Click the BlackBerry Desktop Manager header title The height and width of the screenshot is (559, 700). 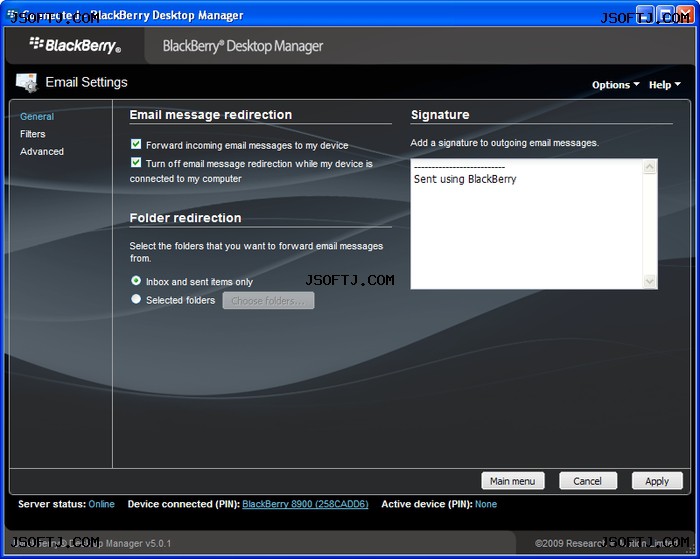pyautogui.click(x=243, y=46)
